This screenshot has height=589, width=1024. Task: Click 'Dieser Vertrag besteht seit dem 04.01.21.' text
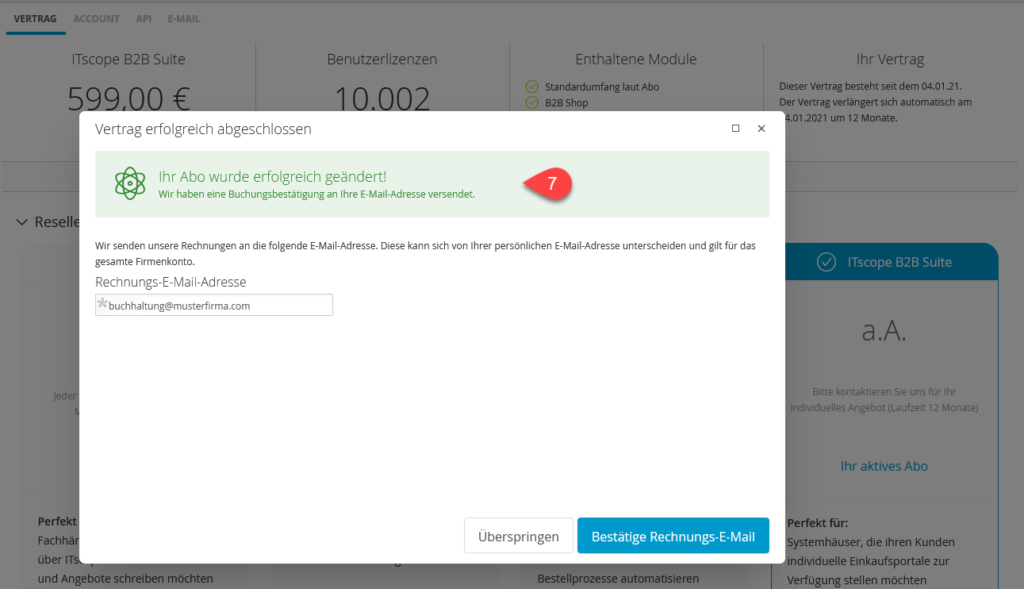pos(870,86)
